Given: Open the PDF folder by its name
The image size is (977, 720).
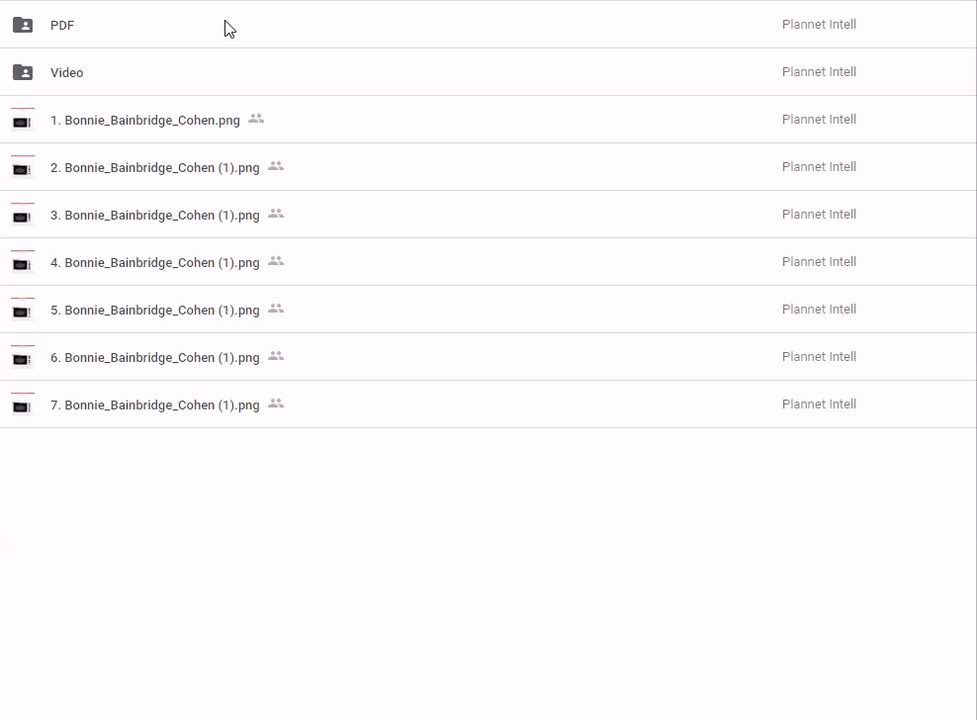Looking at the screenshot, I should (x=62, y=25).
